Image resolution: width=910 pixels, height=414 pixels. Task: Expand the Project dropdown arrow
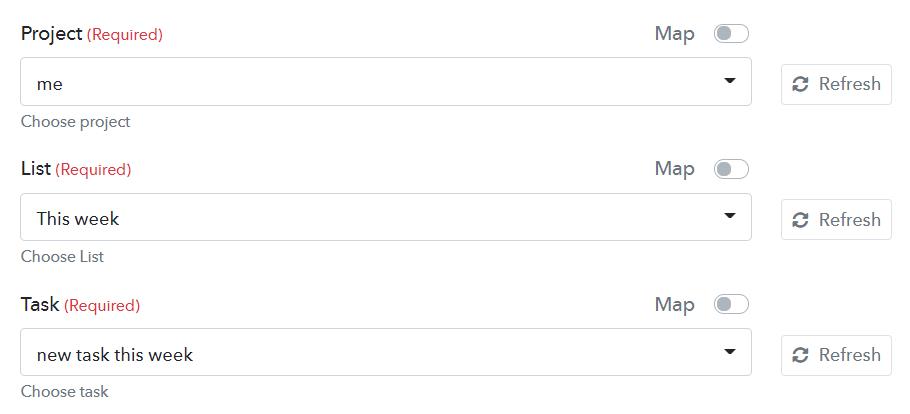[x=730, y=81]
